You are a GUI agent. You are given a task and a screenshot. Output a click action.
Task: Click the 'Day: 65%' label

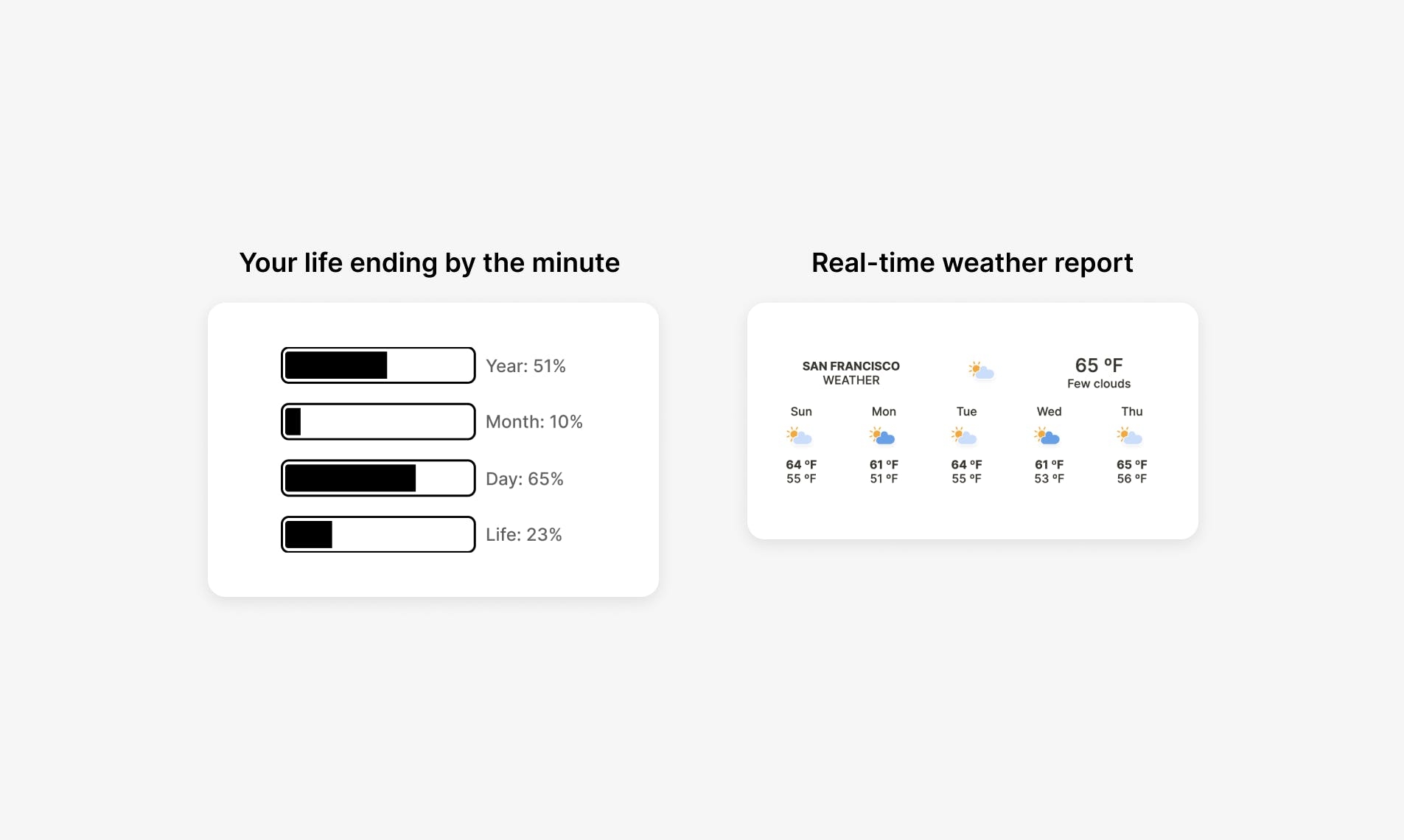525,479
